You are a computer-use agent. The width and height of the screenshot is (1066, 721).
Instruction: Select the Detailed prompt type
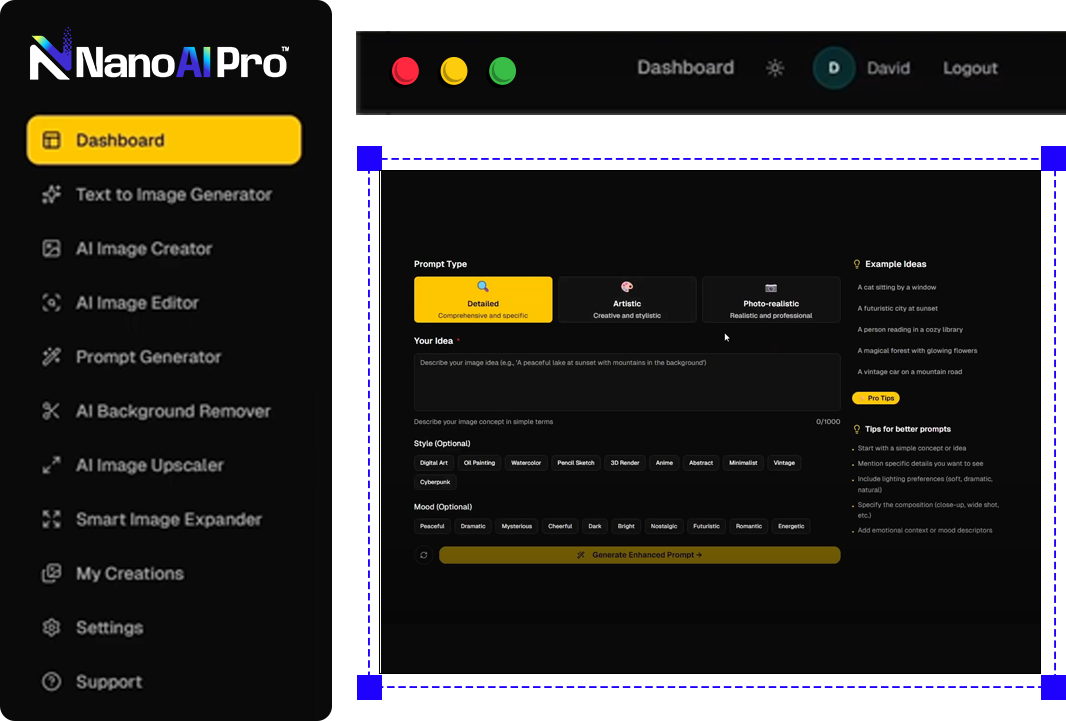pyautogui.click(x=483, y=300)
